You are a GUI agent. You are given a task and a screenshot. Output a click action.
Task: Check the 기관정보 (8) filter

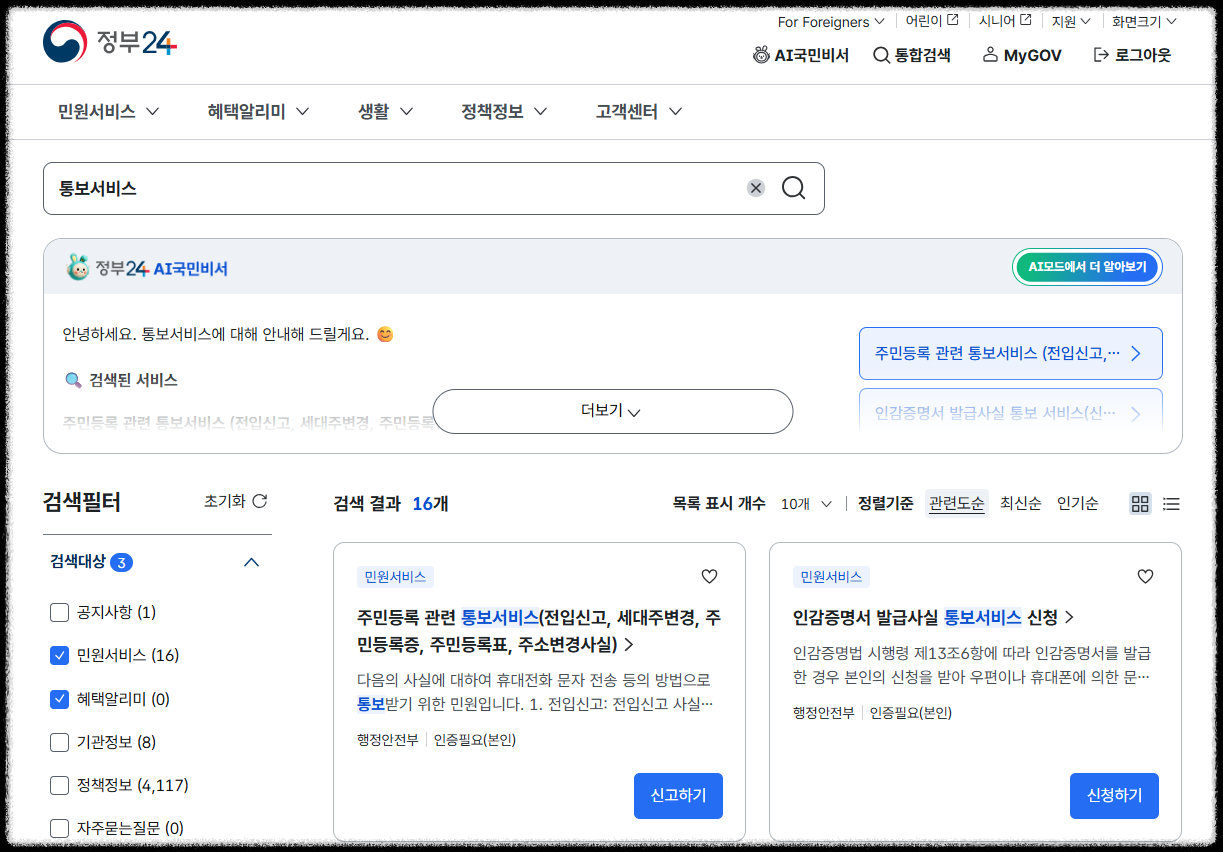59,742
